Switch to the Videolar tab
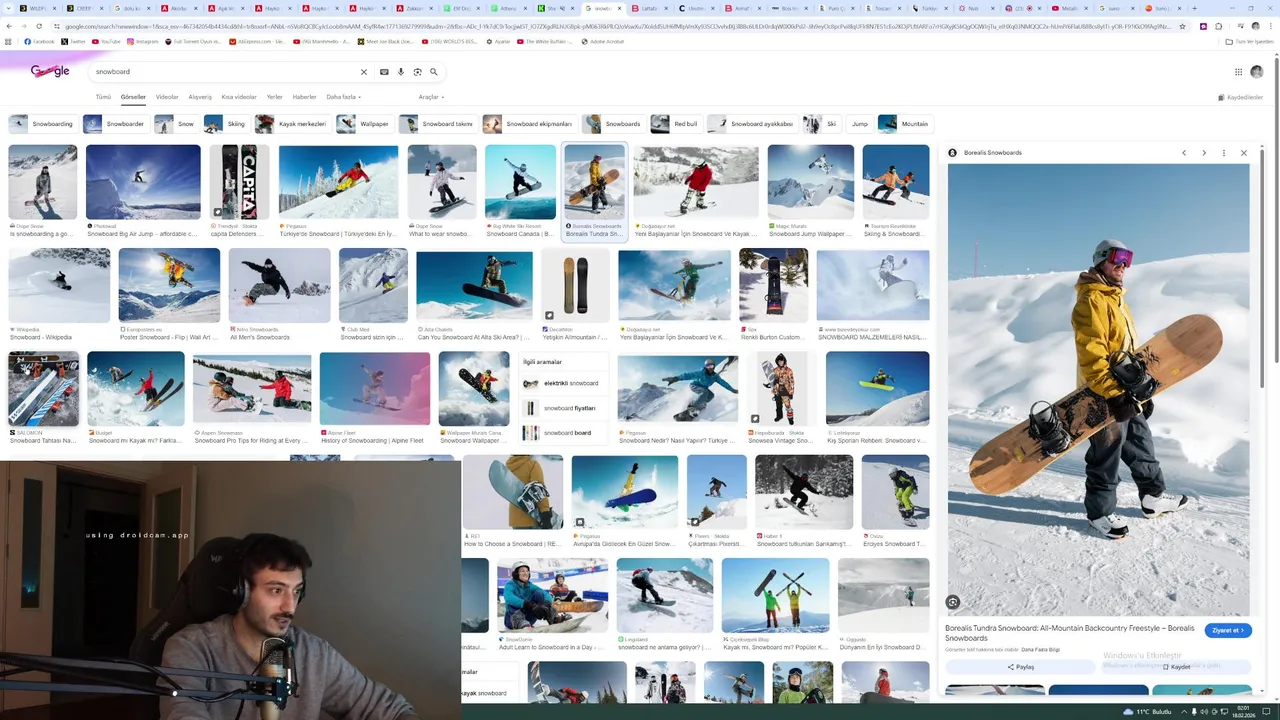This screenshot has height=720, width=1280. (x=167, y=97)
